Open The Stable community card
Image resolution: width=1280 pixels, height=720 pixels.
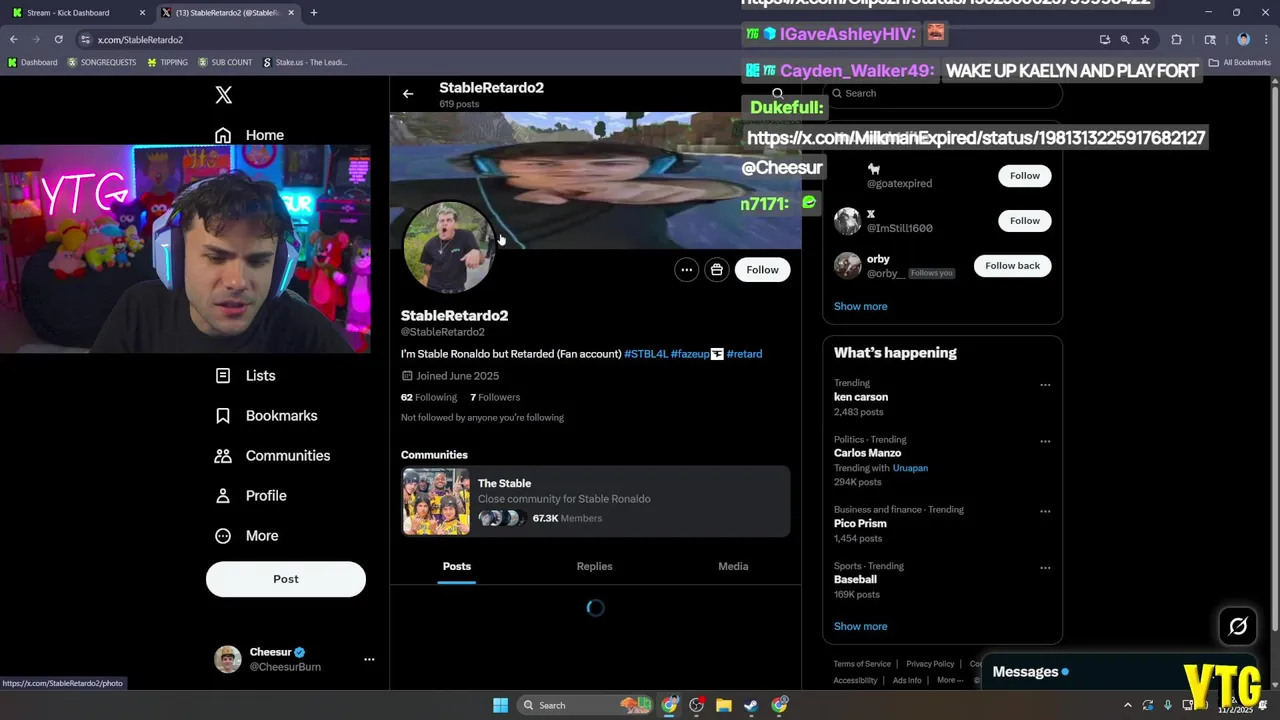coord(596,501)
